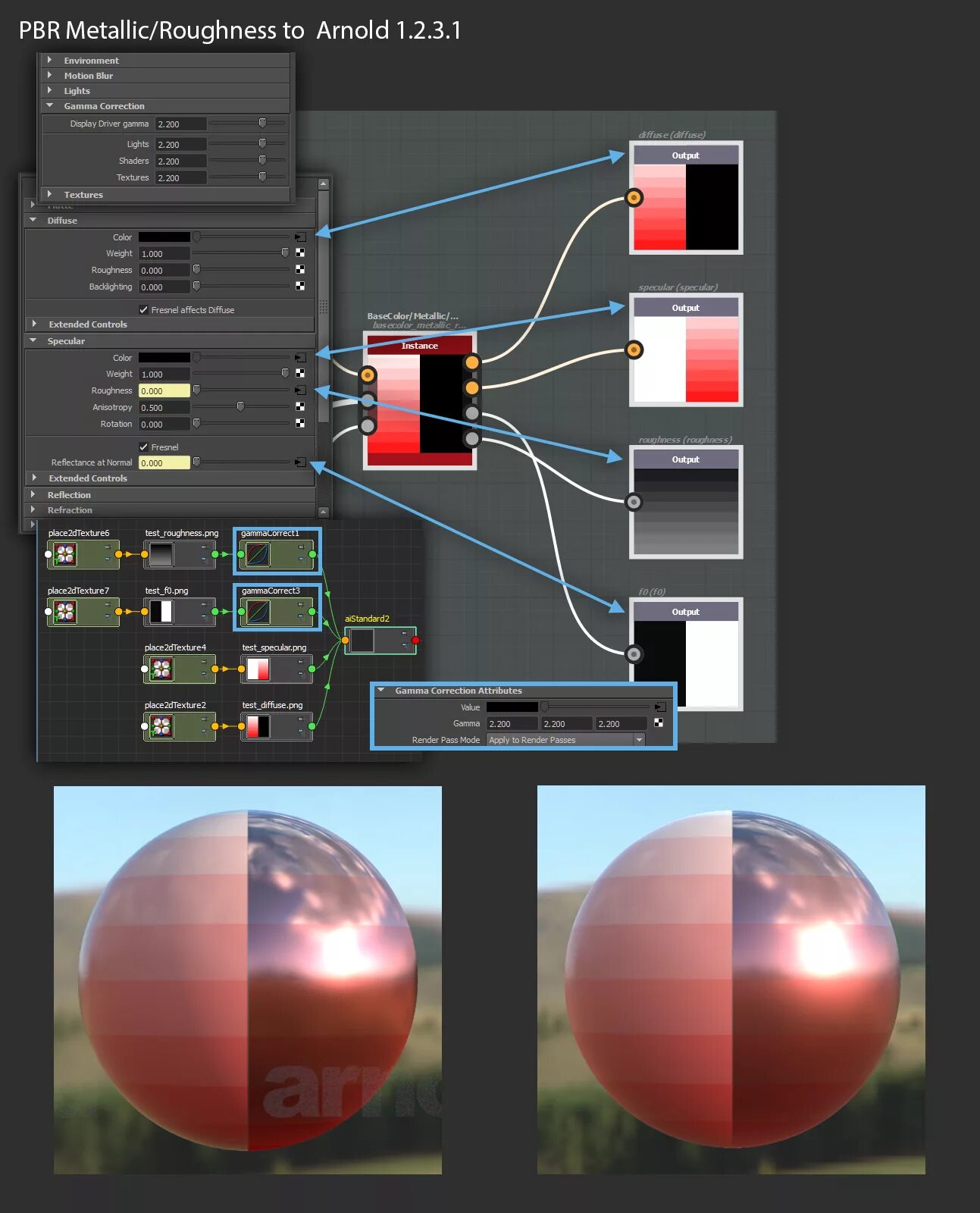Click the checker map button beside Diffuse Weight
The height and width of the screenshot is (1213, 980).
(300, 253)
